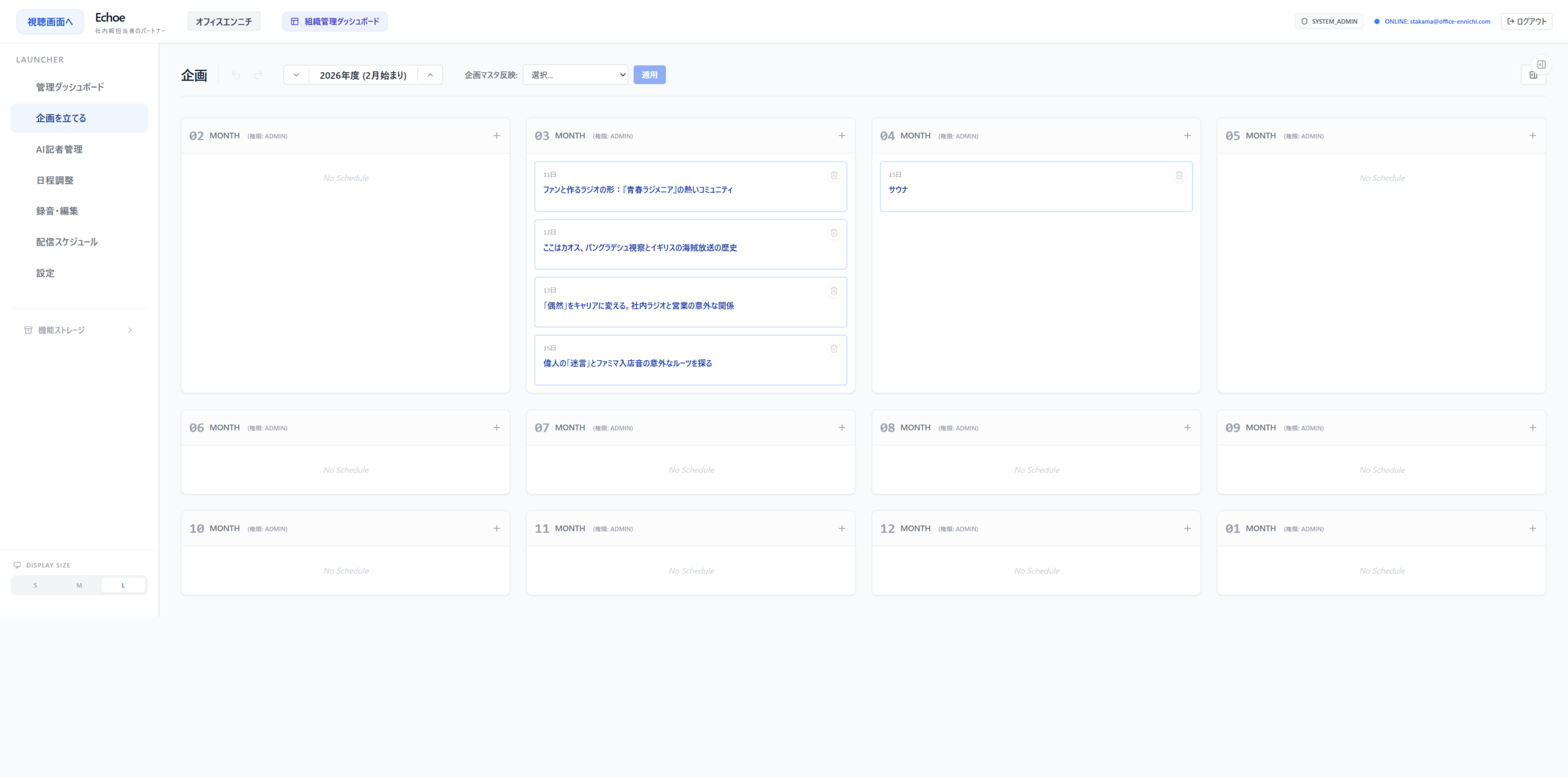Set display size to L
The height and width of the screenshot is (777, 1568).
click(x=123, y=585)
